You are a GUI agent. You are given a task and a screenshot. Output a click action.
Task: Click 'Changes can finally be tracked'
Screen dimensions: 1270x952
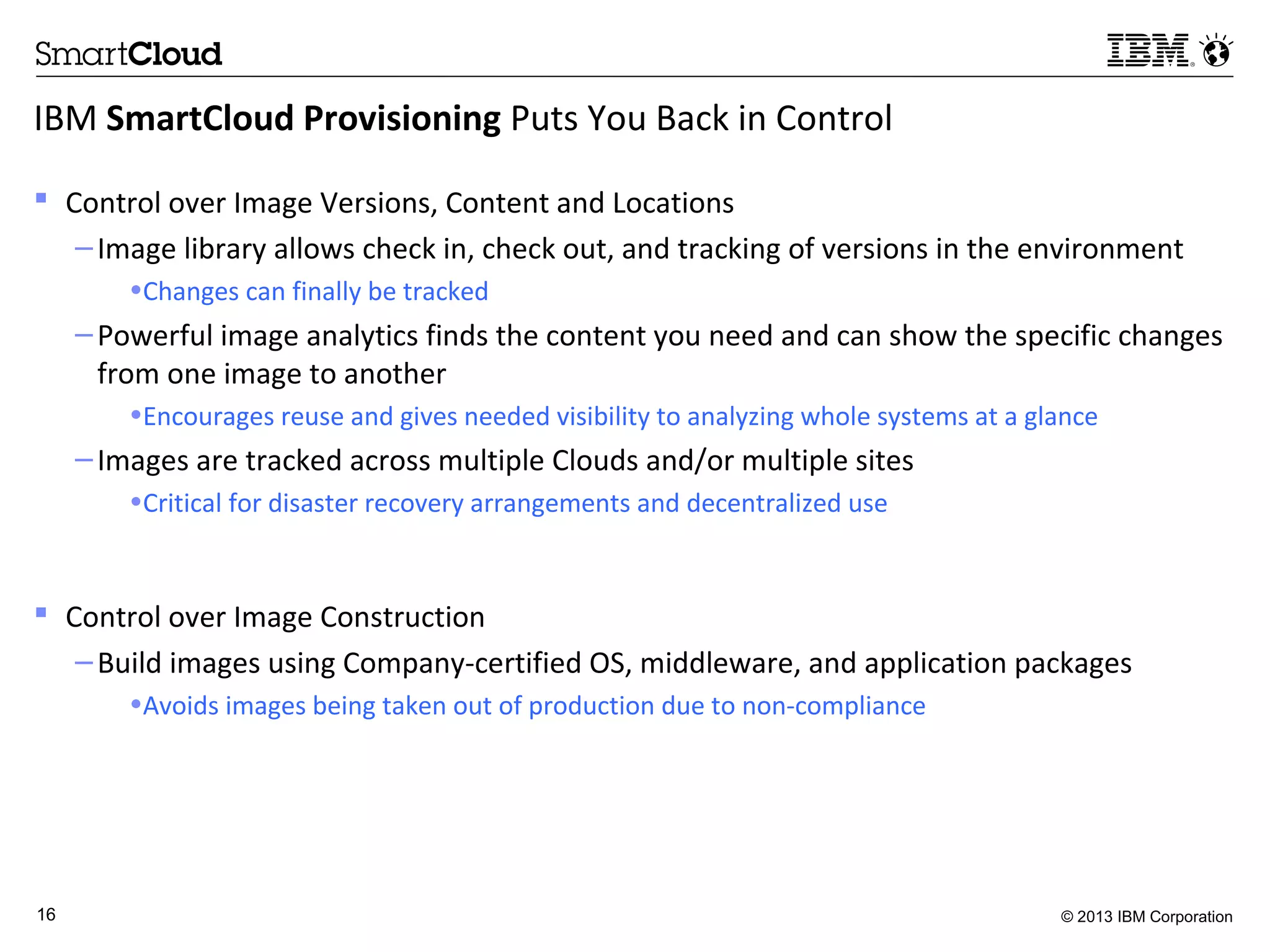316,292
